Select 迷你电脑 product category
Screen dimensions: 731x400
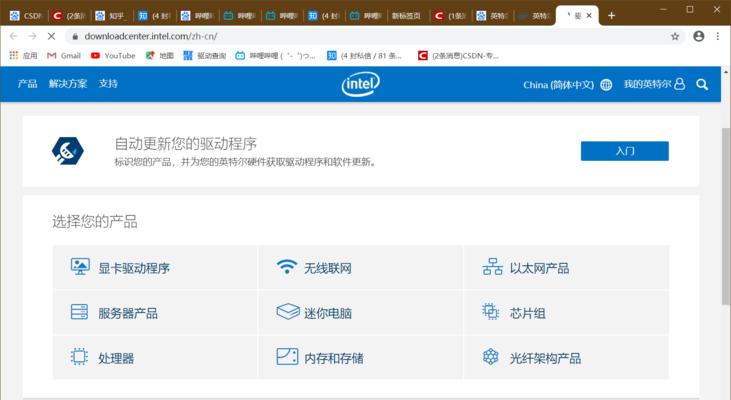point(360,312)
